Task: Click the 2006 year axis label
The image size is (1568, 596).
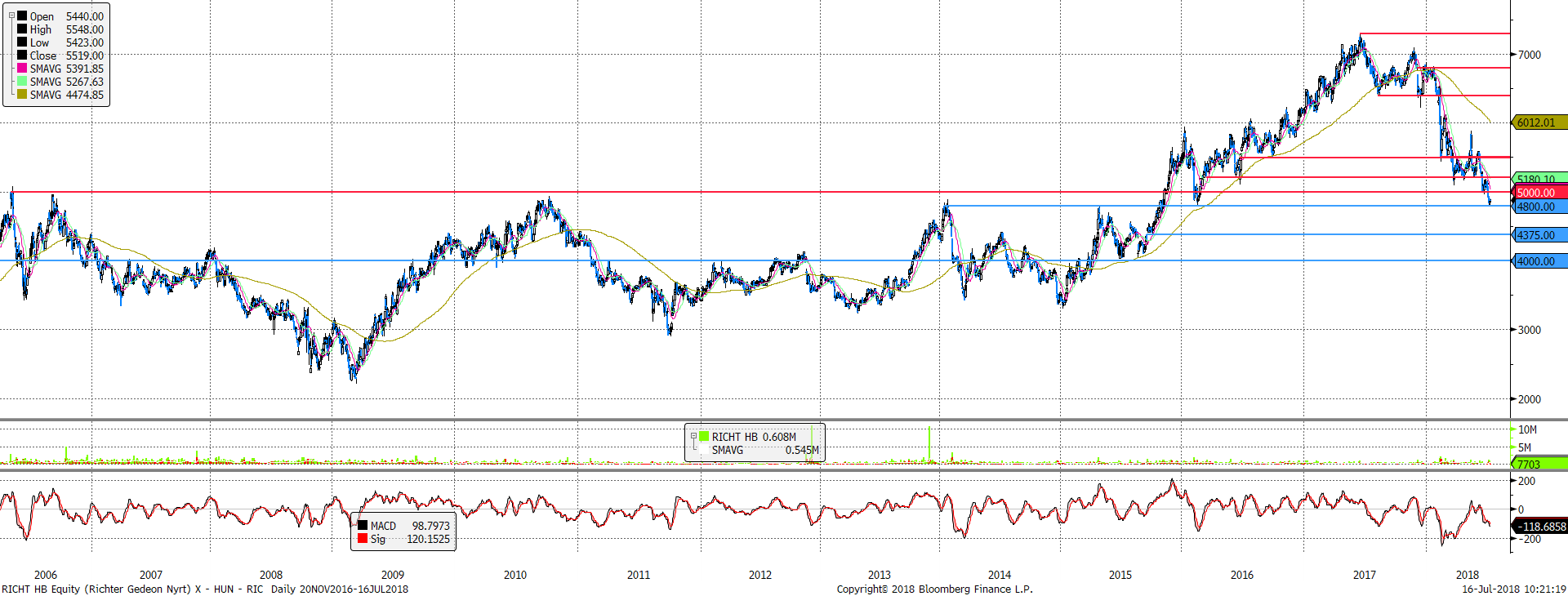Action: coord(46,575)
